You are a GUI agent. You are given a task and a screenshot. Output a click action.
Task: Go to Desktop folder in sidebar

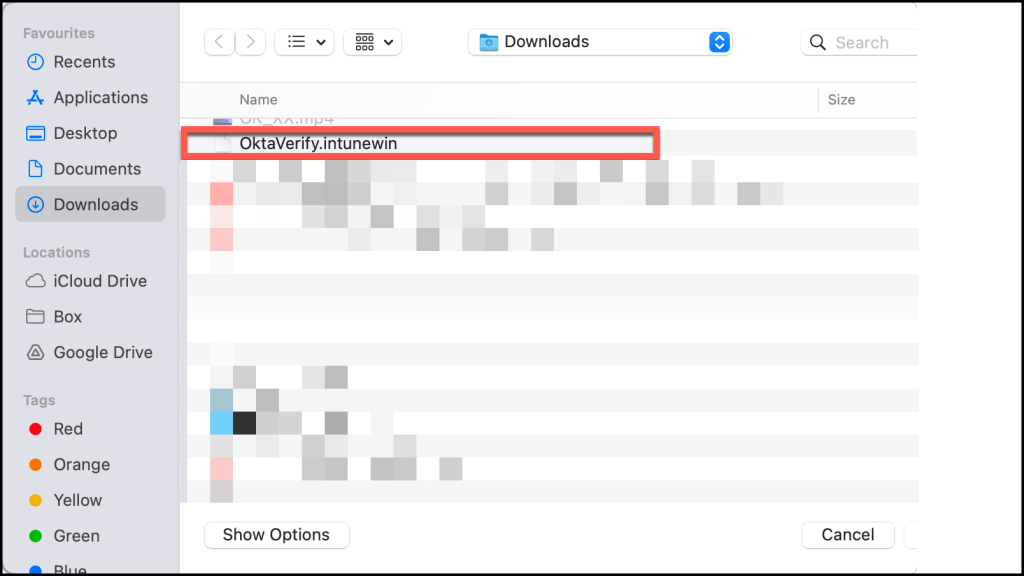(85, 133)
